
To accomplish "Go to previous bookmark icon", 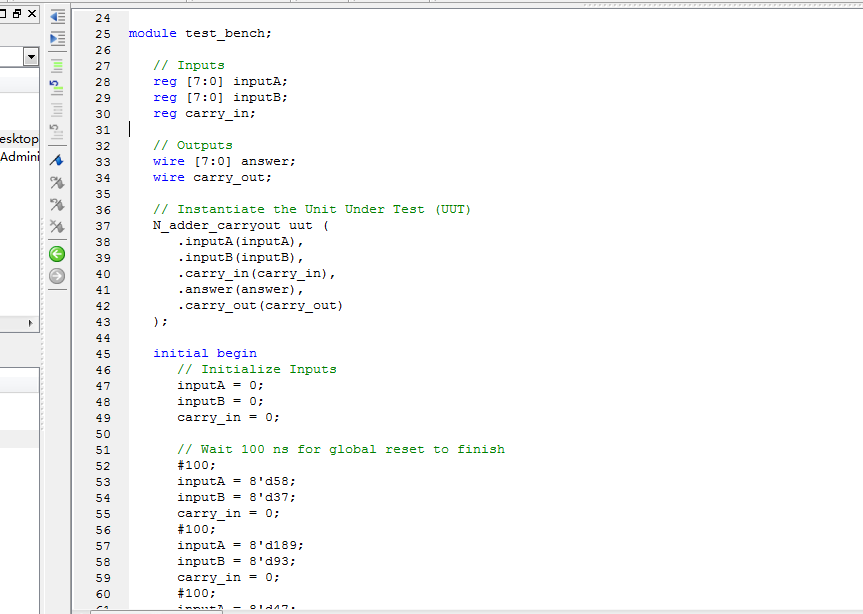I will coord(57,204).
